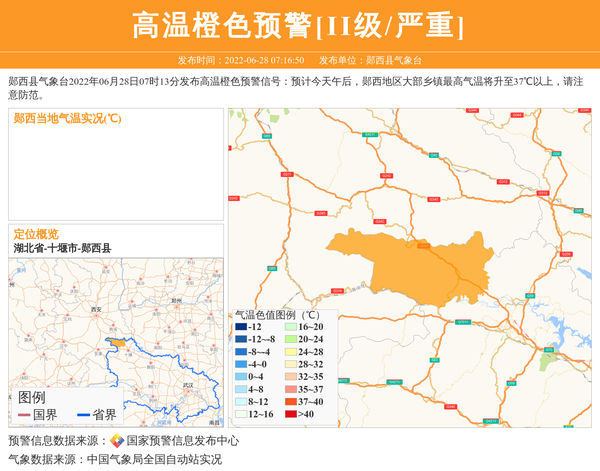This screenshot has height=471, width=600.
Task: Click the small orange marker on overview map
Action: coord(117,343)
